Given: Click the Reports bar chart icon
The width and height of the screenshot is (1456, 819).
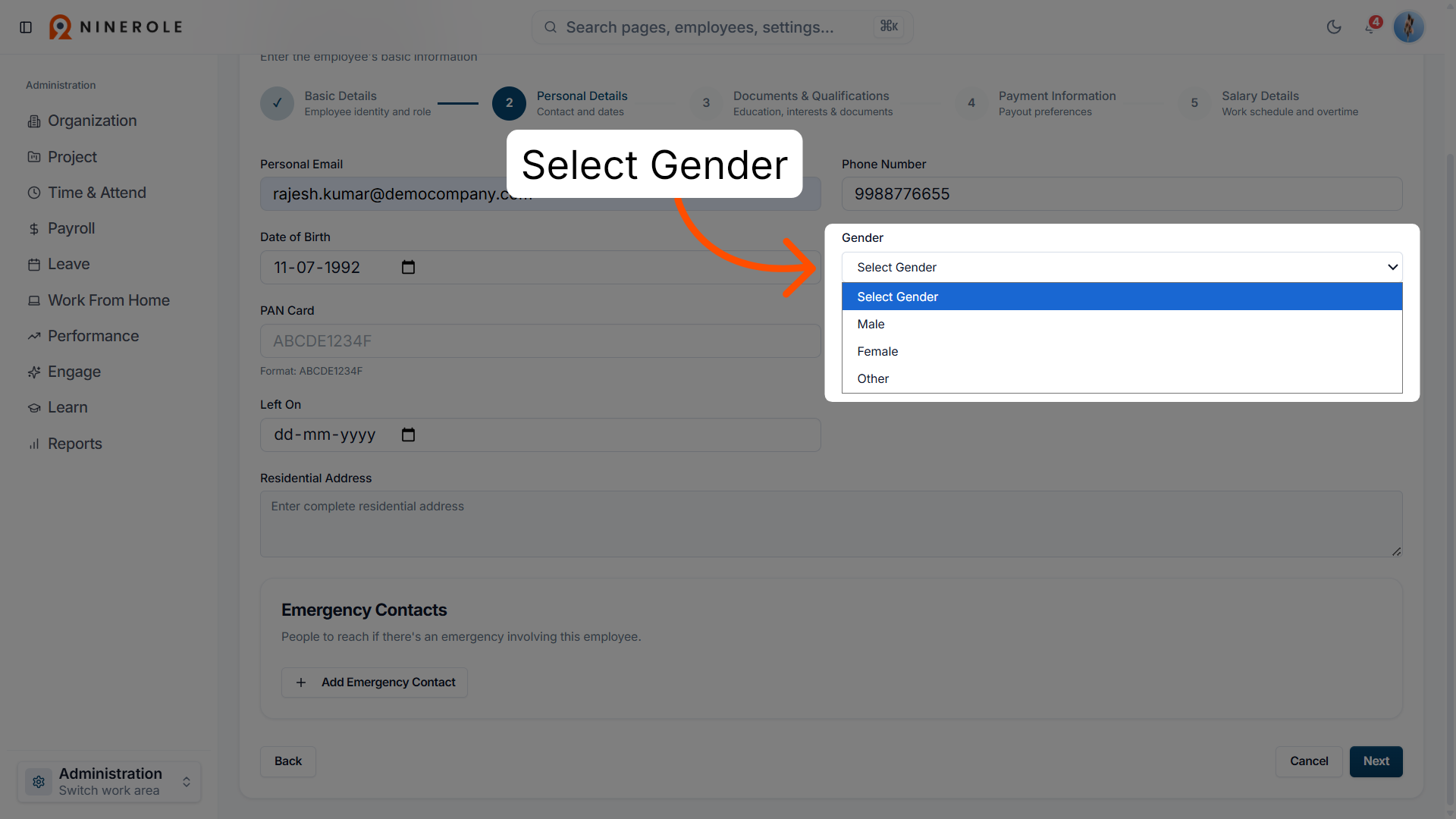Looking at the screenshot, I should 34,444.
